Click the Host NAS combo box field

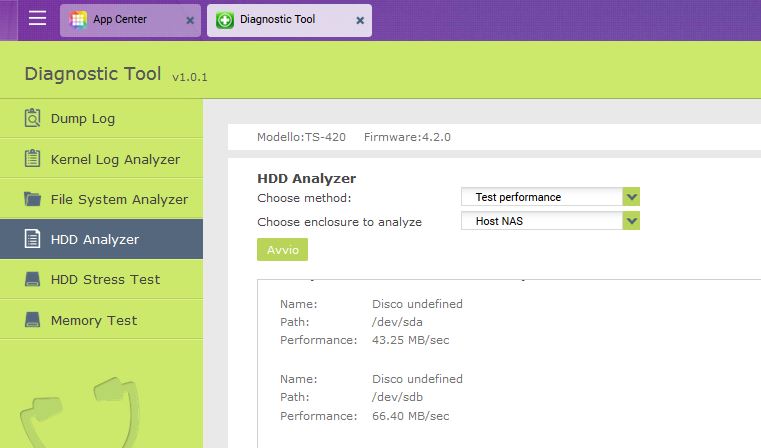click(x=541, y=222)
